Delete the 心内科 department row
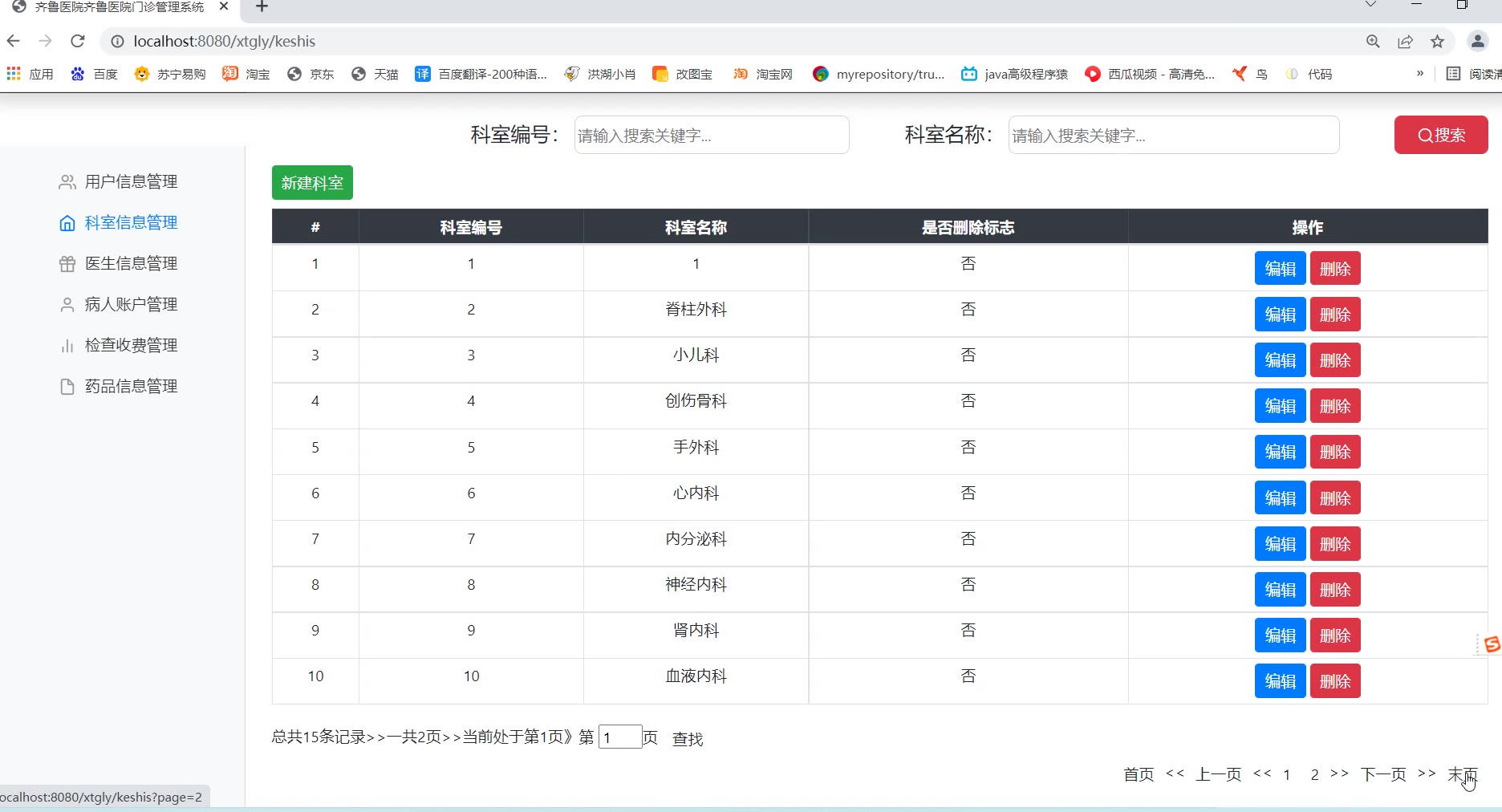This screenshot has width=1502, height=812. [x=1335, y=498]
